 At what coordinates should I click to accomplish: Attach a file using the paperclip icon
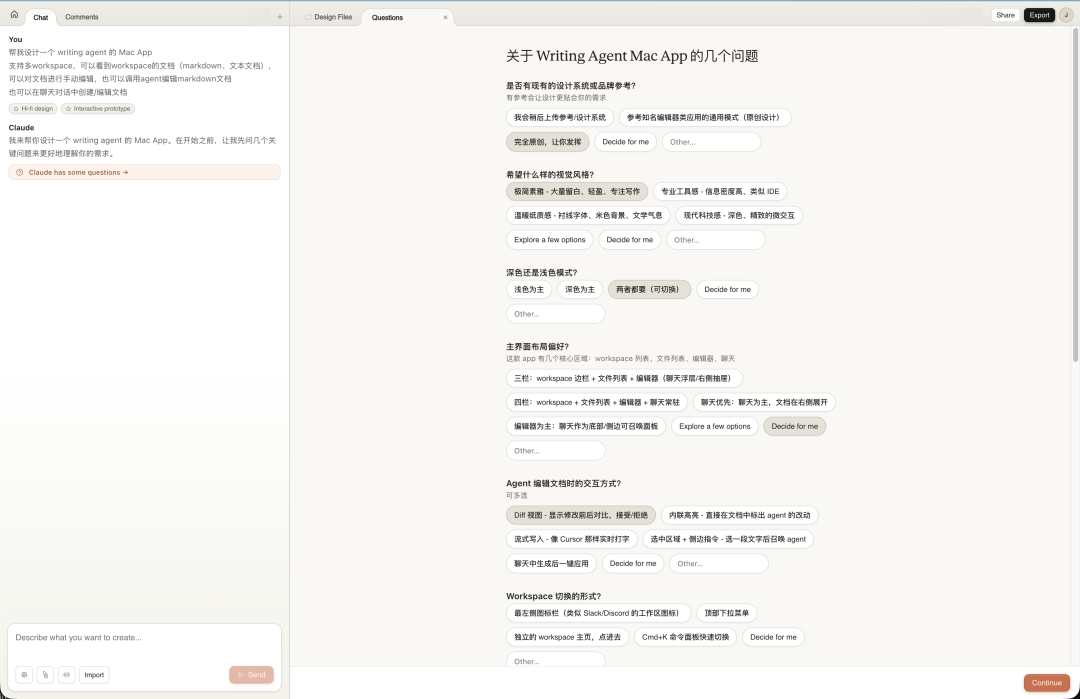point(45,675)
